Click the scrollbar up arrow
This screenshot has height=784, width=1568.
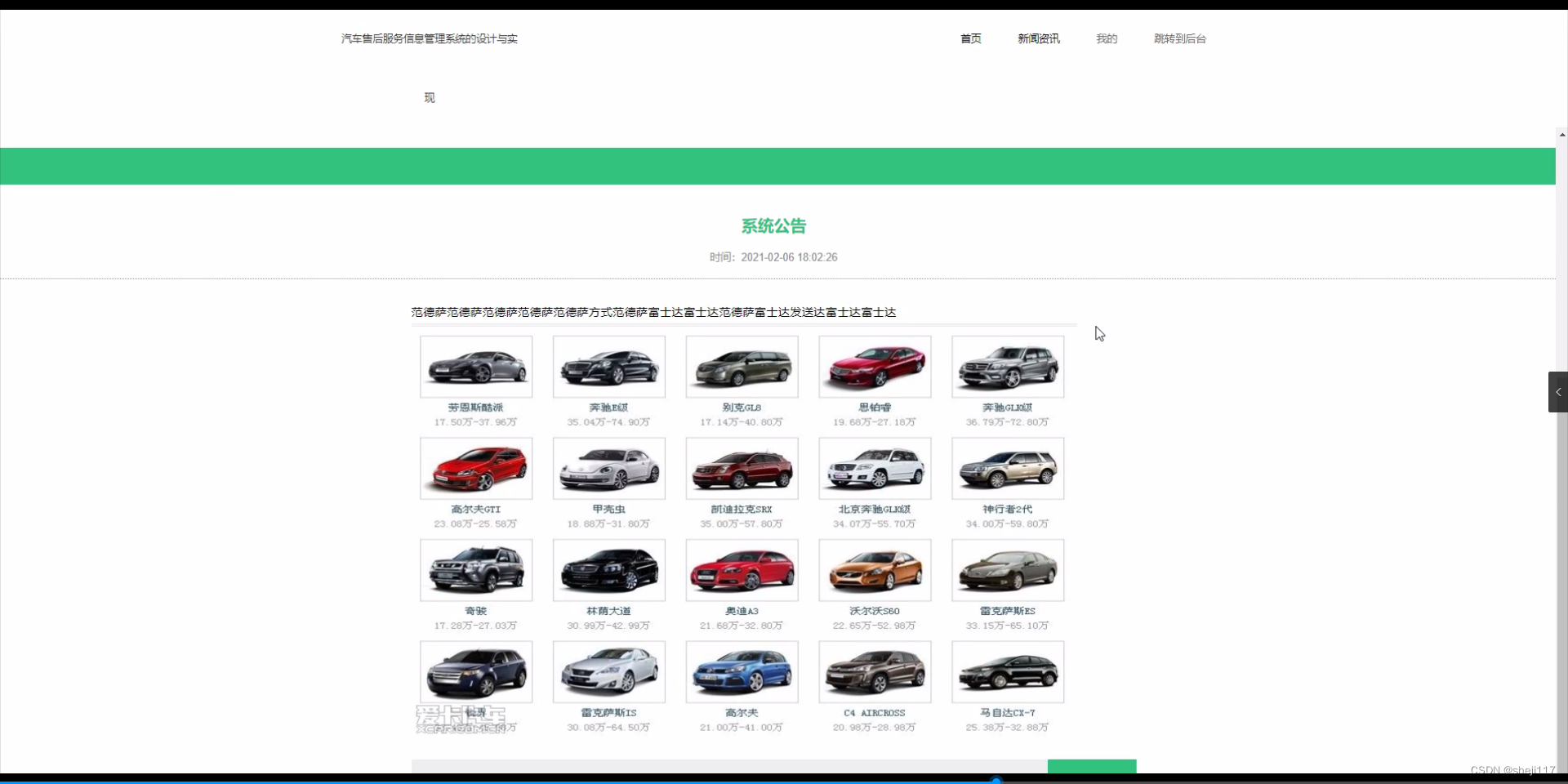tap(1561, 134)
